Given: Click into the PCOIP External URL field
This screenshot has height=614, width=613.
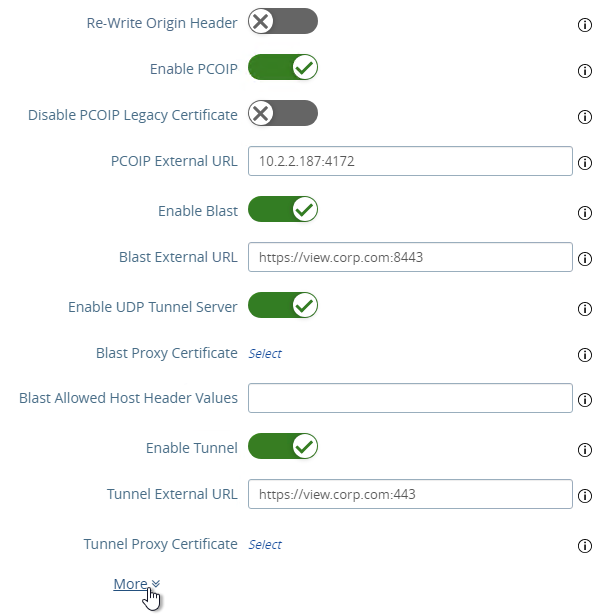Looking at the screenshot, I should 410,161.
